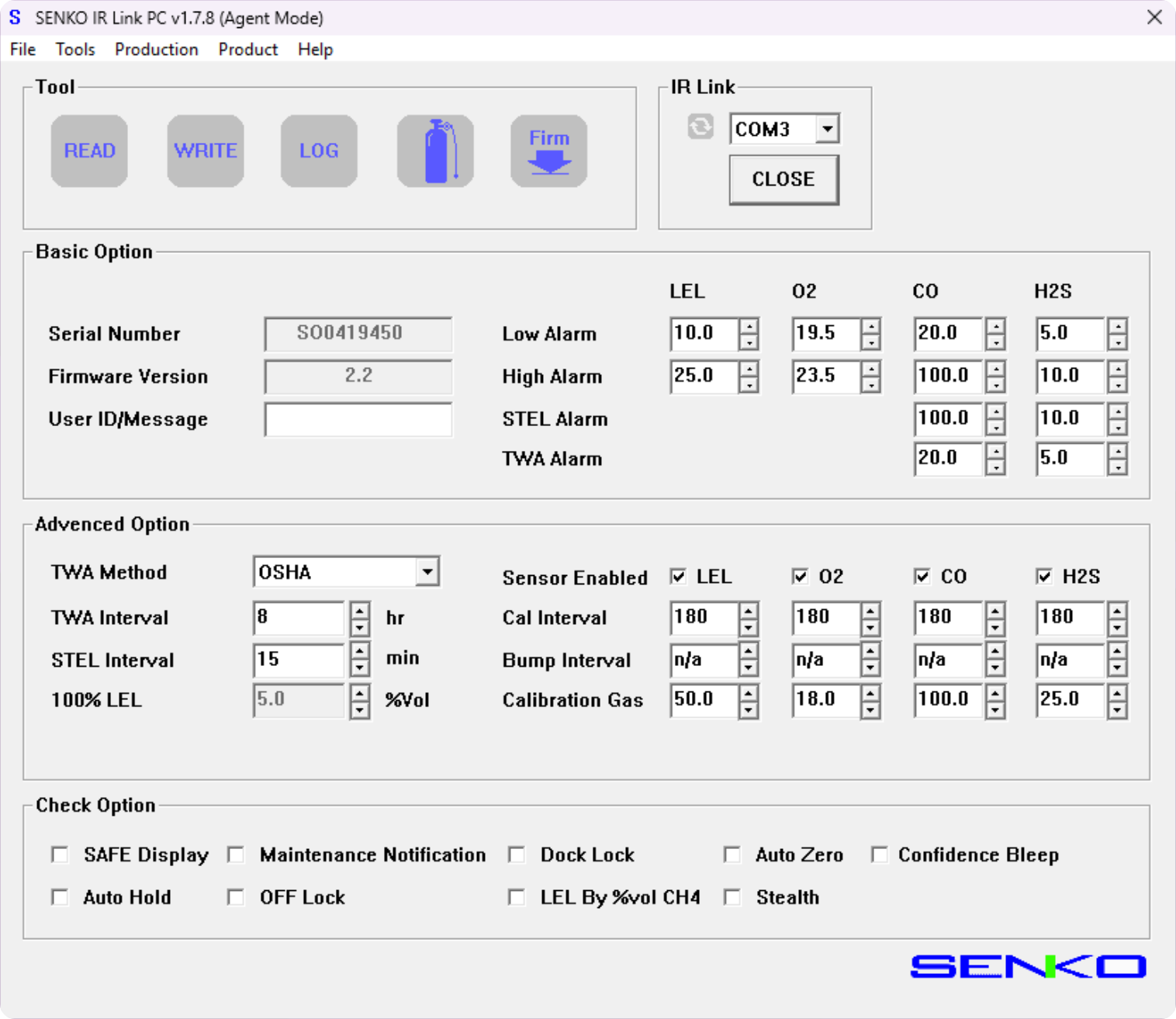Image resolution: width=1176 pixels, height=1019 pixels.
Task: Click the gas cylinder calibration icon
Action: (435, 151)
